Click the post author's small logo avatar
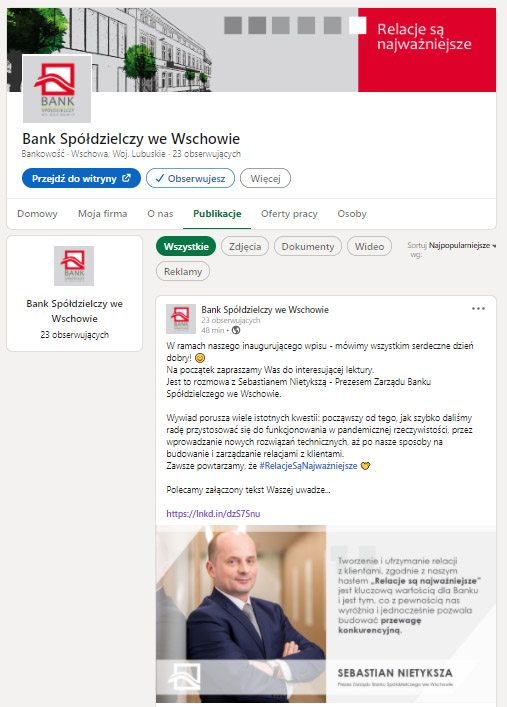507x707 pixels. point(180,318)
